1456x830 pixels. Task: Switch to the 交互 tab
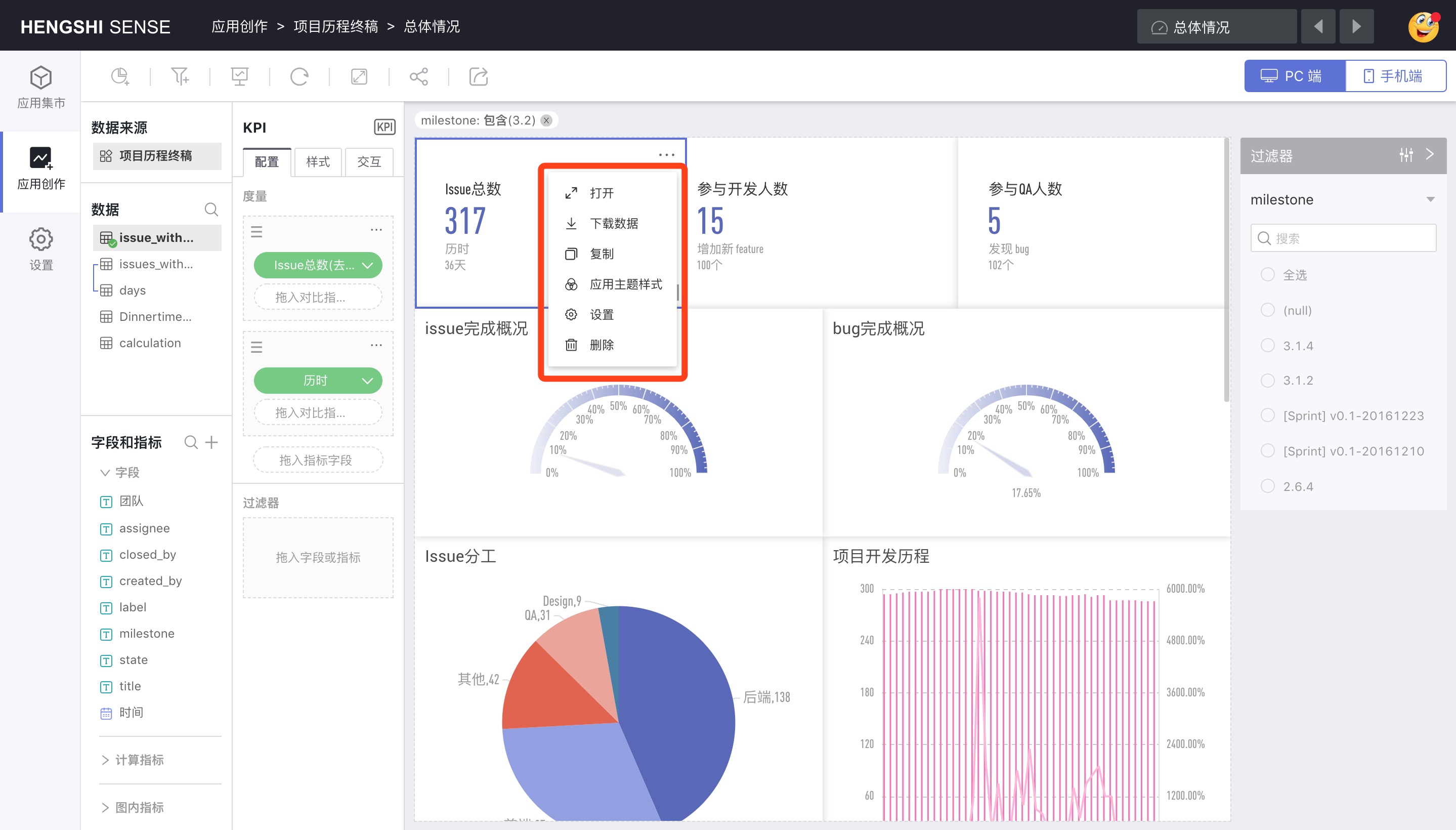pyautogui.click(x=369, y=162)
